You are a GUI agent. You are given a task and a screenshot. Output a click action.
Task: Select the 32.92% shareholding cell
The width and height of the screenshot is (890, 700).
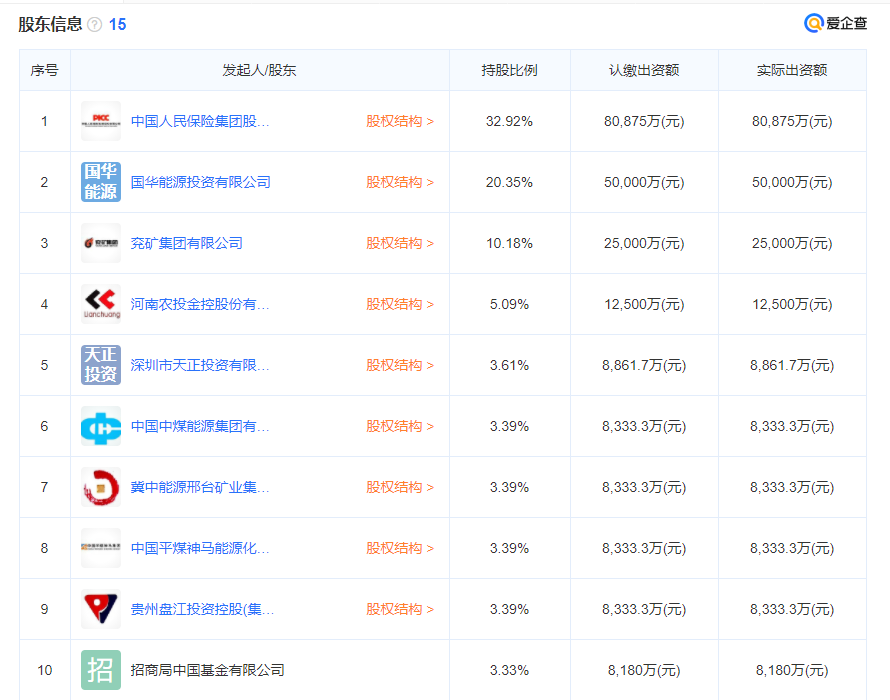[509, 121]
